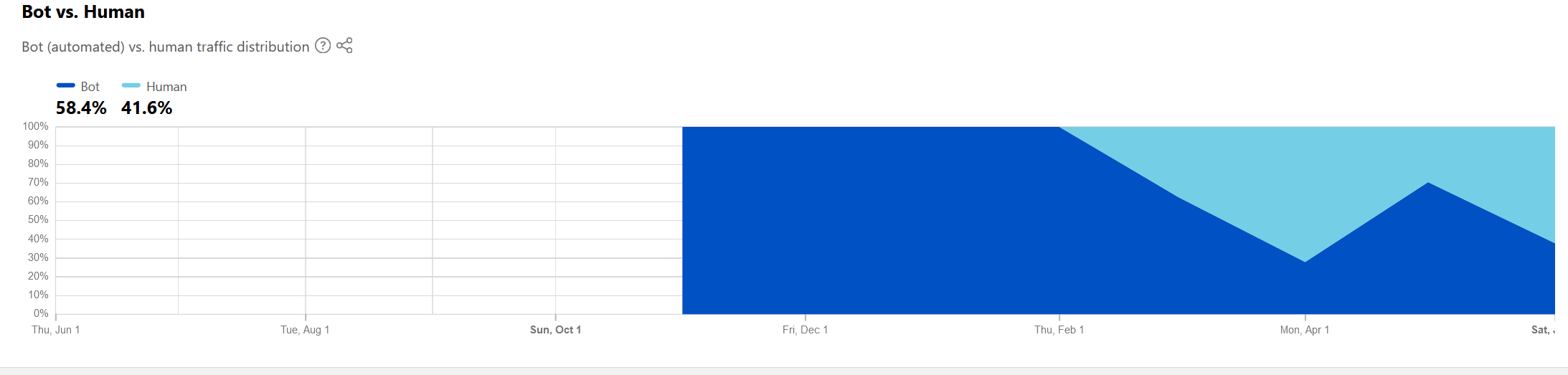The image size is (1568, 375).
Task: Click the Mon, Apr 1 axis label
Action: point(1305,330)
